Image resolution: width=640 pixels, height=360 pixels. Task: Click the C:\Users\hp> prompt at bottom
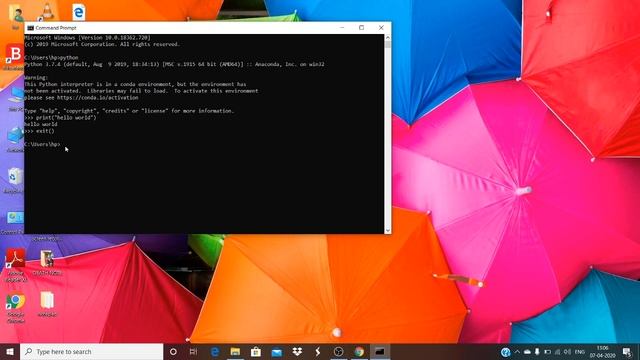(x=42, y=144)
